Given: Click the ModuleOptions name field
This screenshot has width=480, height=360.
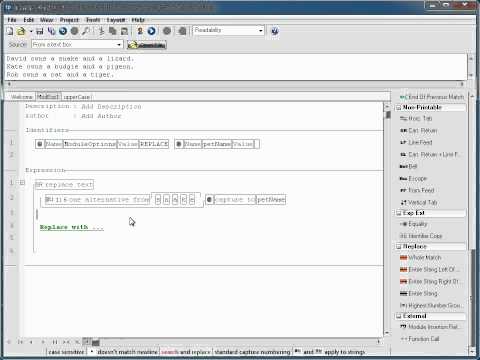Looking at the screenshot, I should click(90, 144).
